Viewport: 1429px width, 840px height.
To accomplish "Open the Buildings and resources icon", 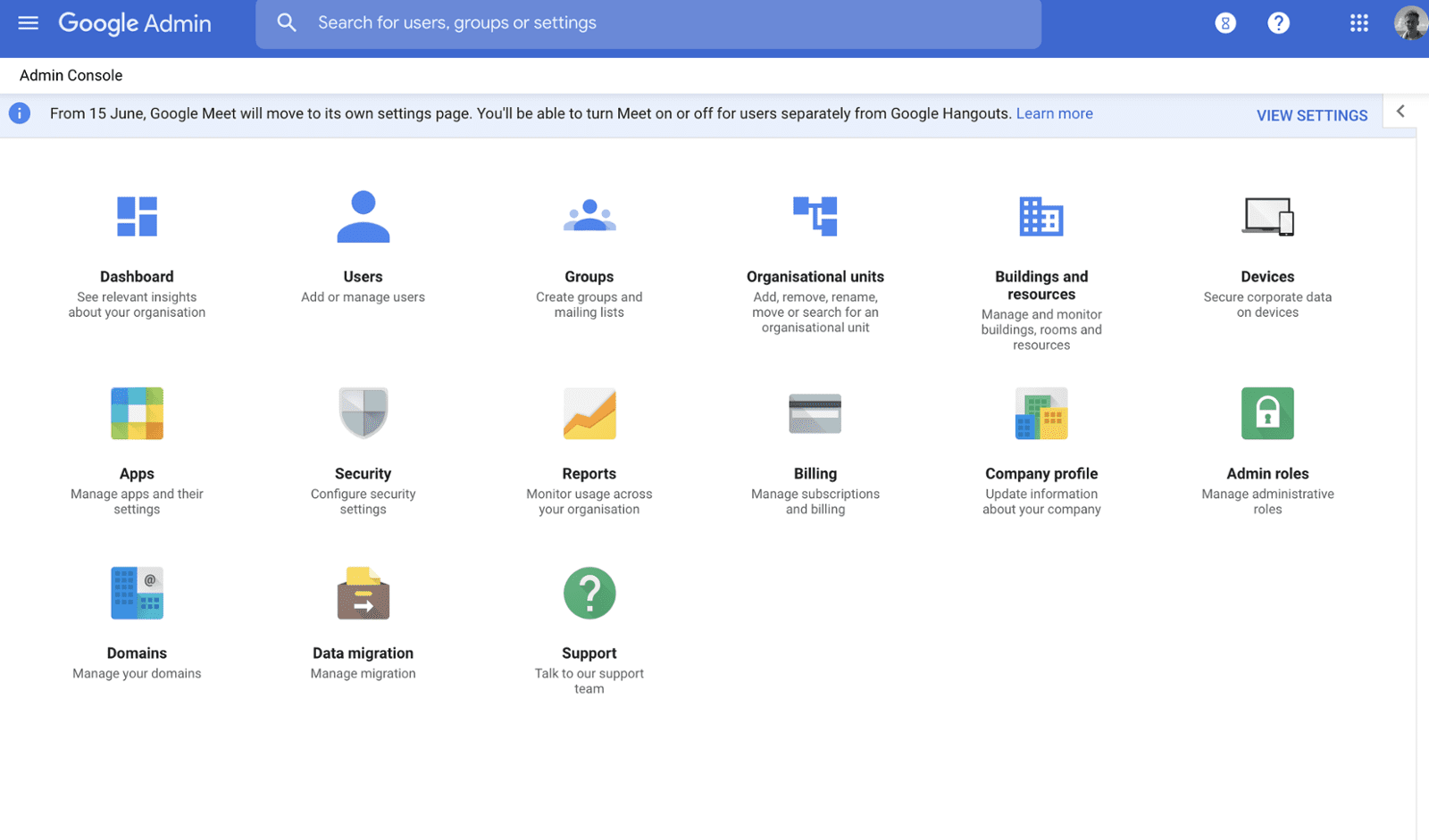I will tap(1041, 216).
